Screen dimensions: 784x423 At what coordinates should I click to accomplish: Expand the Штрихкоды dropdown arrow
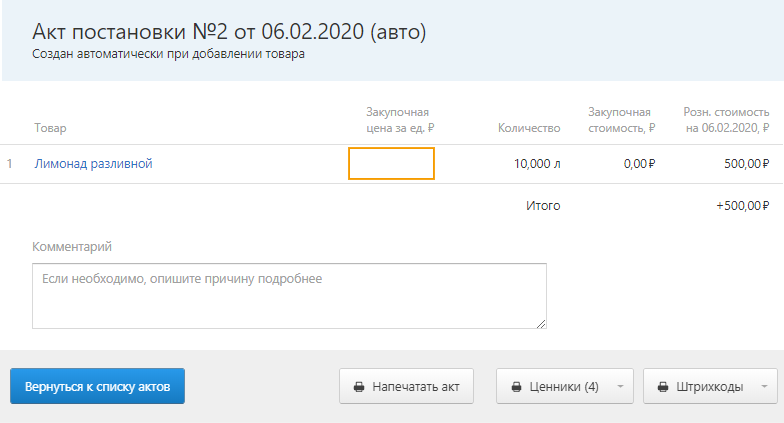coord(764,386)
